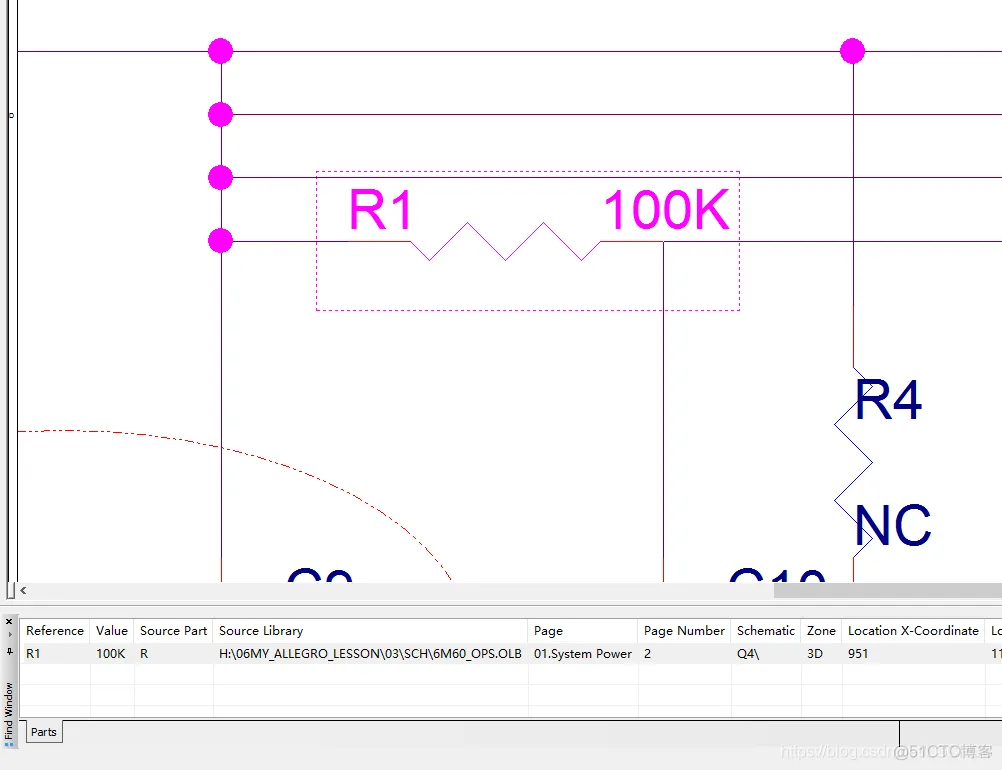The width and height of the screenshot is (1002, 770).
Task: Sort by Source Part column header
Action: tap(173, 631)
